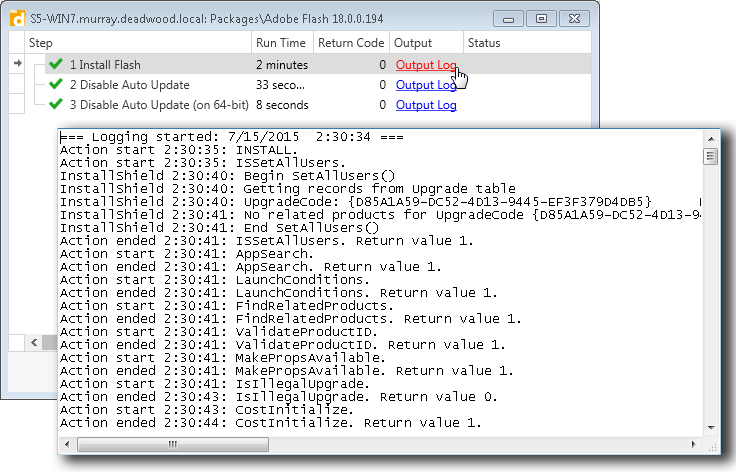The height and width of the screenshot is (472, 736).
Task: Open the Output Log for Install Flash
Action: (x=426, y=65)
